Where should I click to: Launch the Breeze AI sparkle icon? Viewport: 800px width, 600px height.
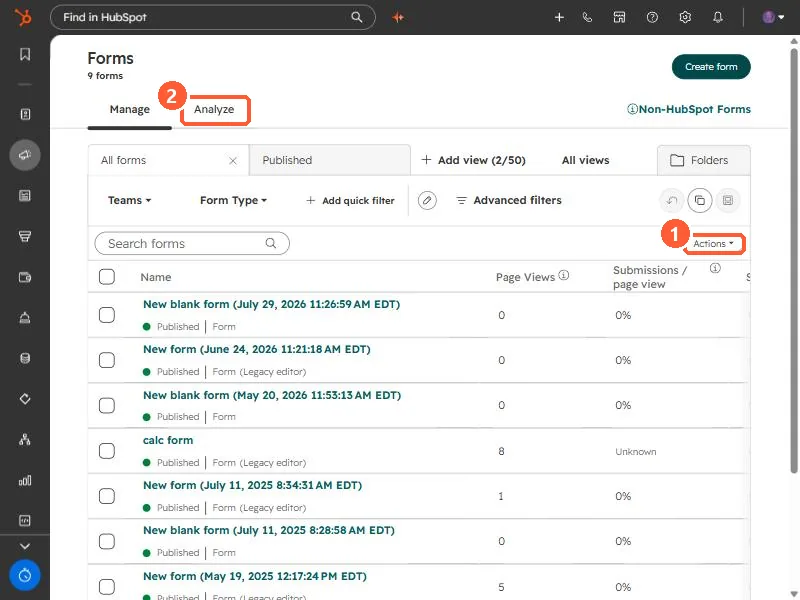398,17
